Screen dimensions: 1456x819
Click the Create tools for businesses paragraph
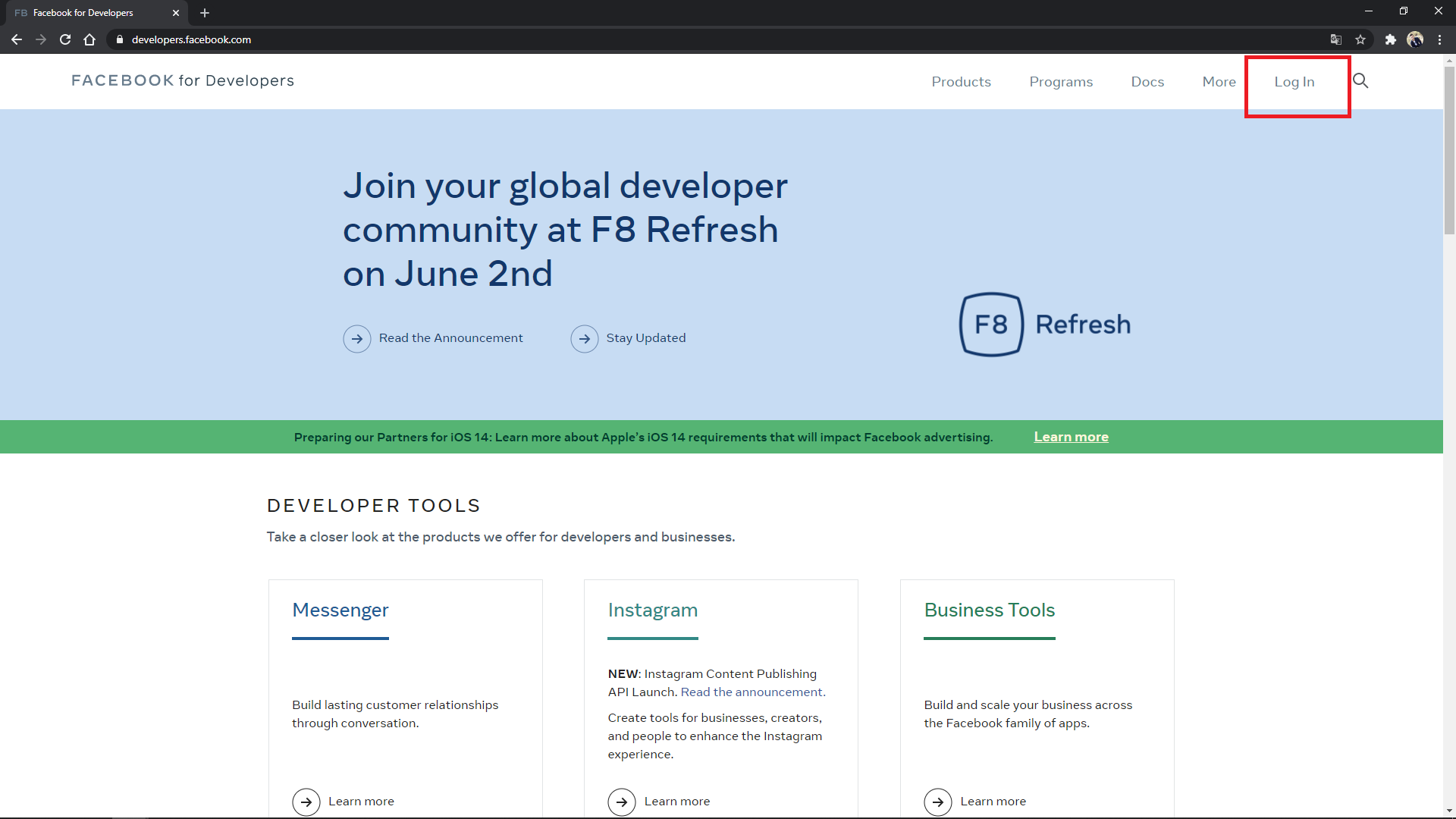pos(714,736)
